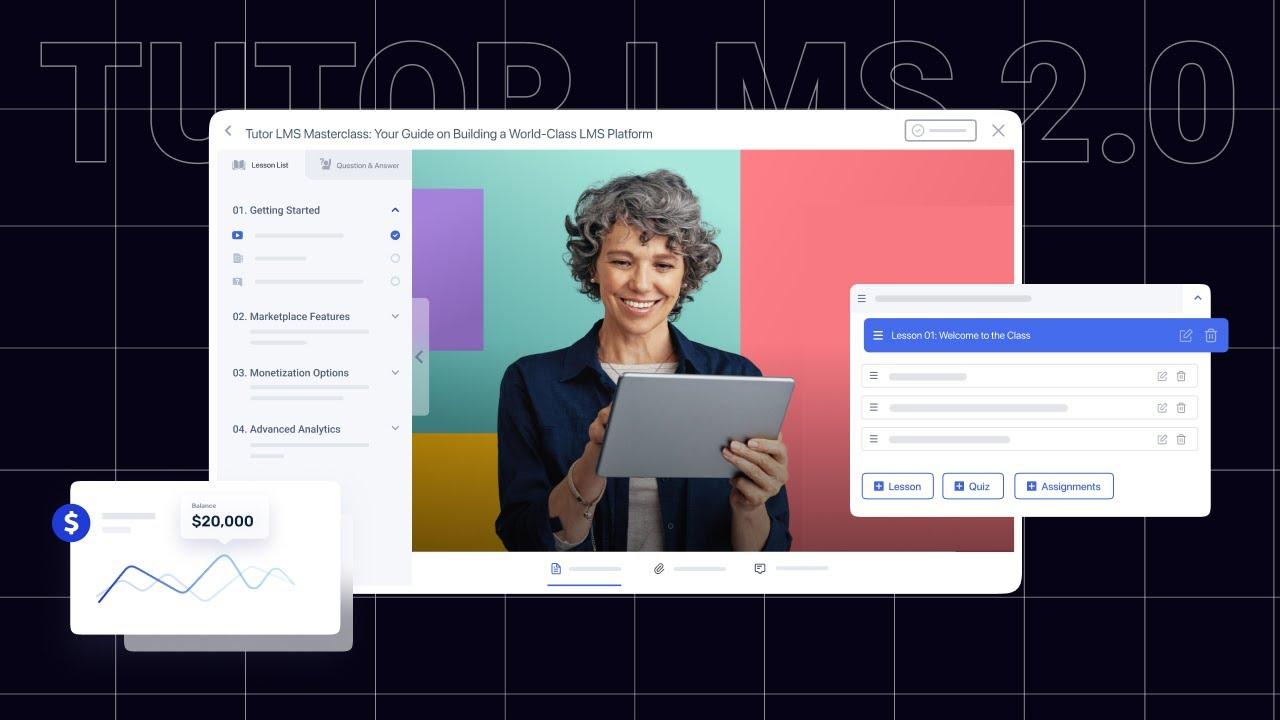The width and height of the screenshot is (1280, 720).
Task: Mark the third Getting Started lesson complete
Action: (395, 282)
